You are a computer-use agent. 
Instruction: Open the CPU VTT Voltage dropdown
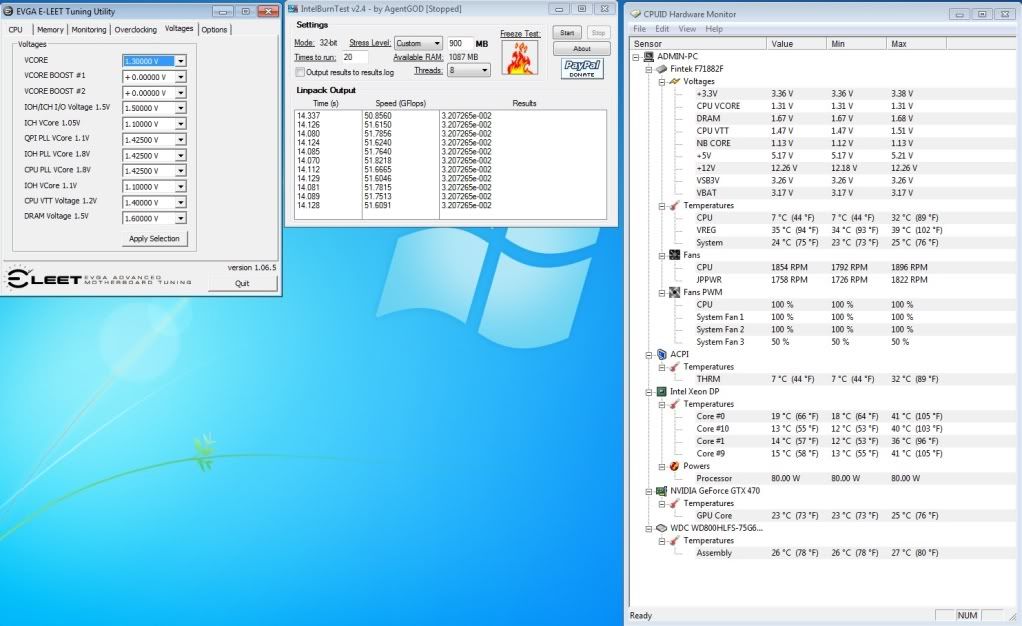pos(181,203)
